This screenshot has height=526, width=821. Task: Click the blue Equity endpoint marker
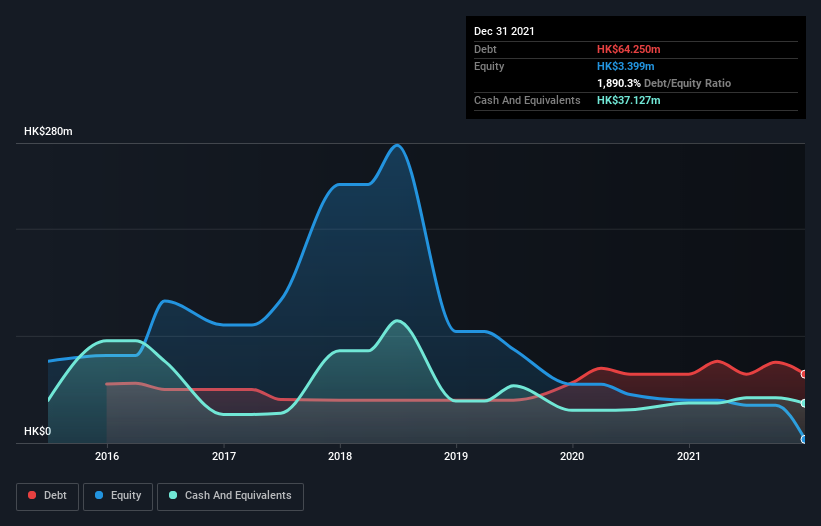click(x=804, y=440)
